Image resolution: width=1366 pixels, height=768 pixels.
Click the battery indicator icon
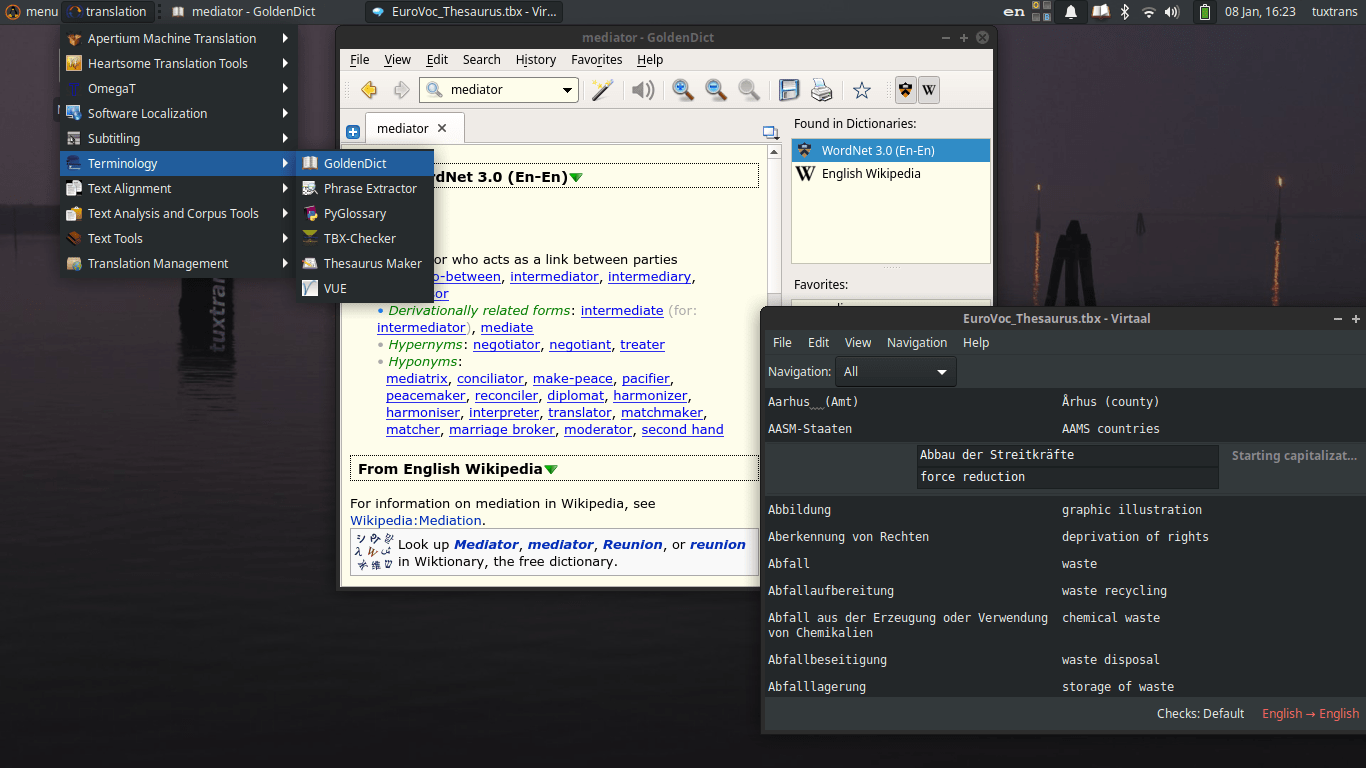[x=1204, y=12]
